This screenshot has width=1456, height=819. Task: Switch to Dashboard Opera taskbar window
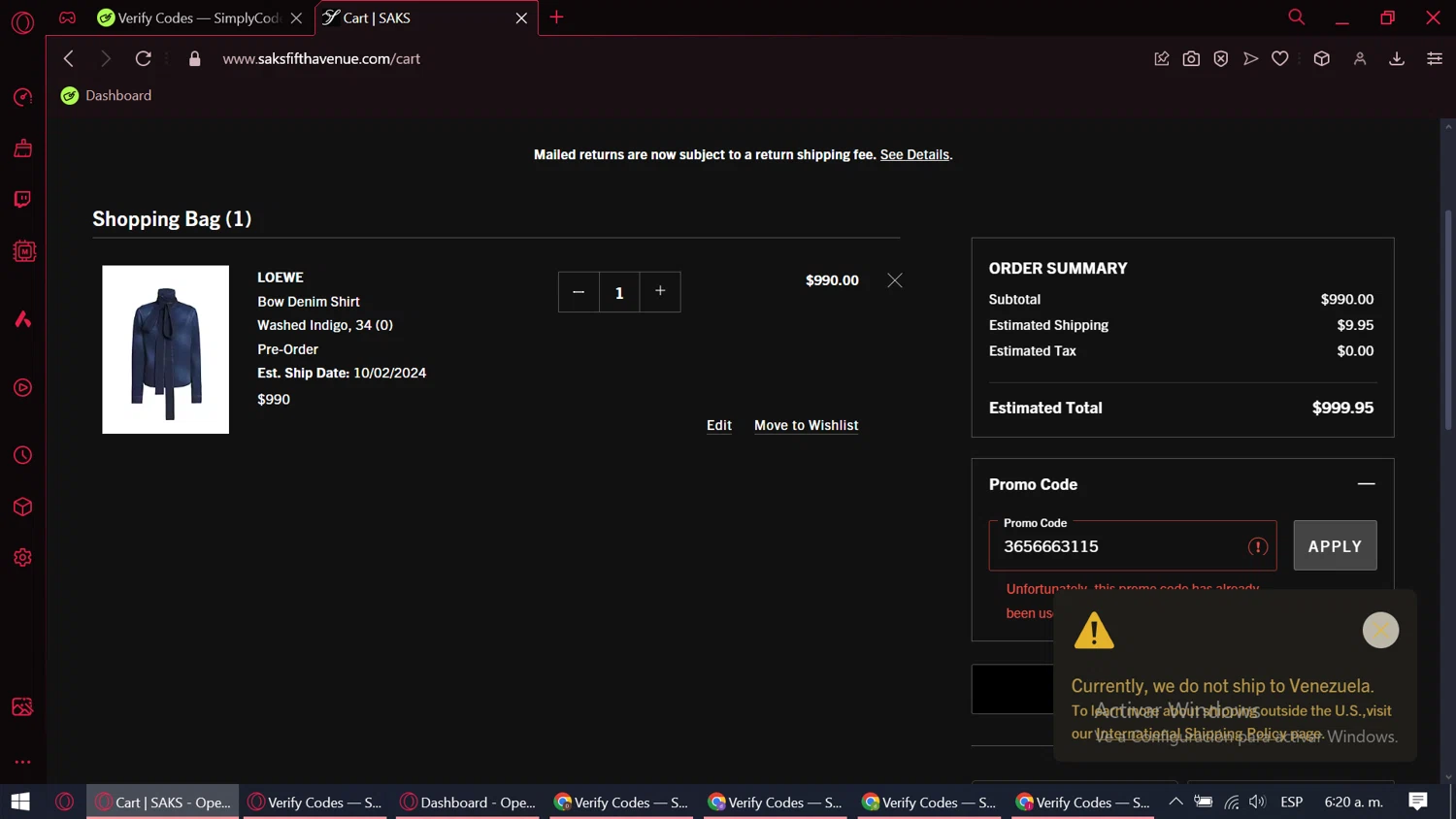point(468,802)
